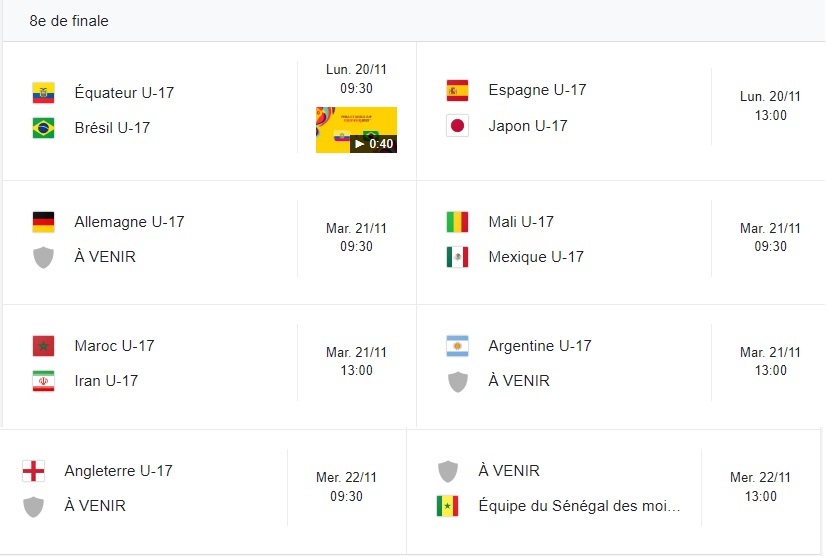
Task: Click the Germany flag icon
Action: tap(43, 222)
